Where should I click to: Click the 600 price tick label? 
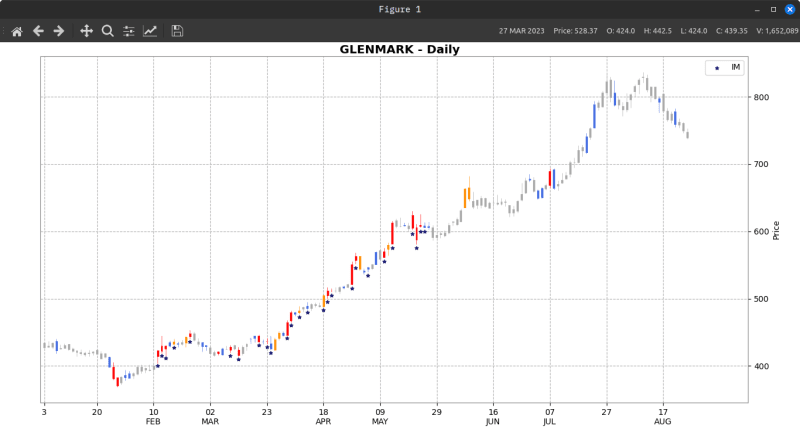click(x=761, y=232)
